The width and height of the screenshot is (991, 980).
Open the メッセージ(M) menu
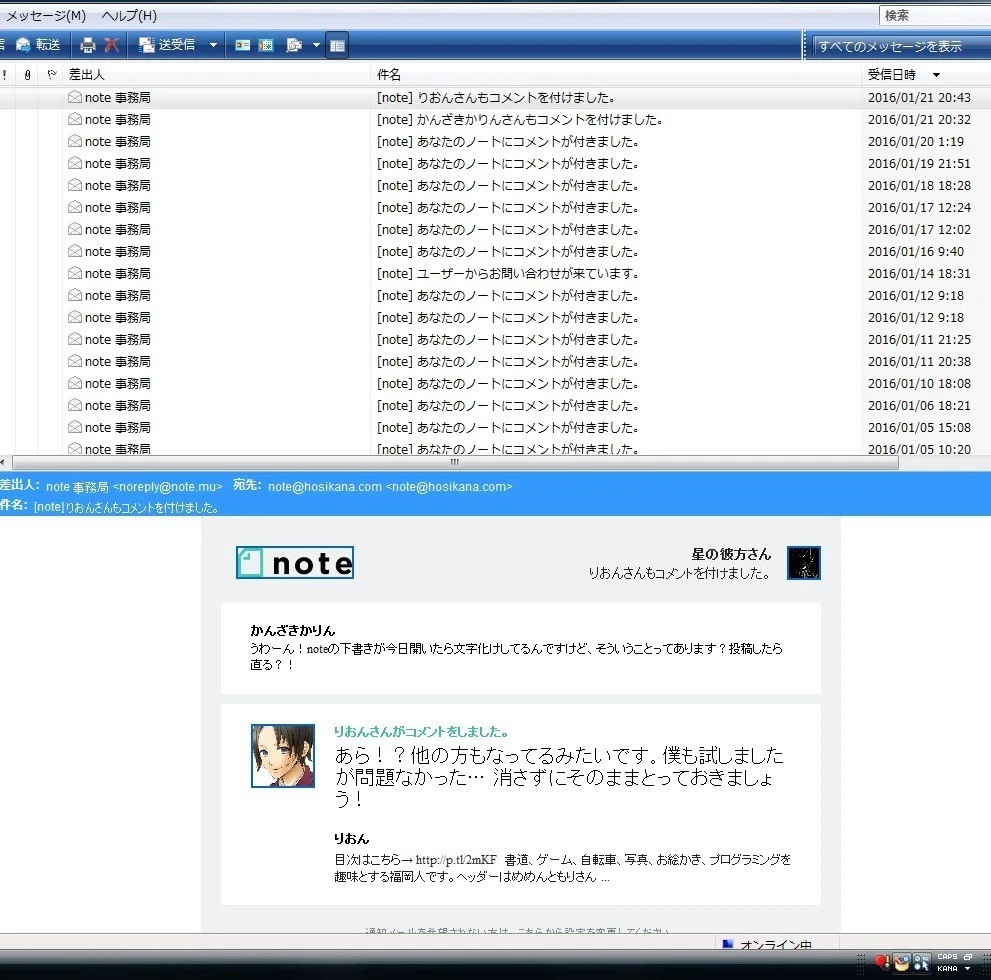point(46,15)
